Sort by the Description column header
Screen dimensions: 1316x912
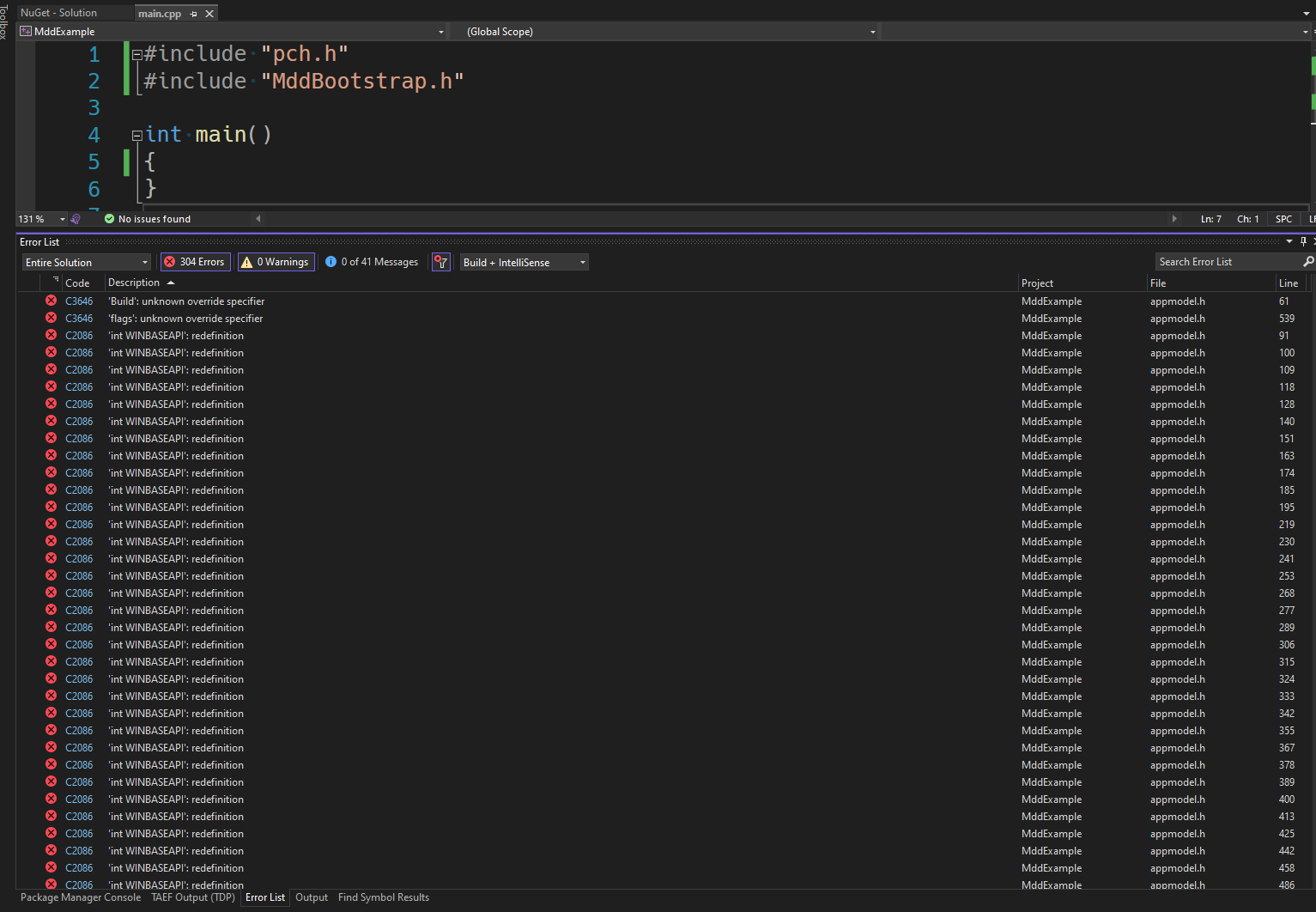coord(136,283)
